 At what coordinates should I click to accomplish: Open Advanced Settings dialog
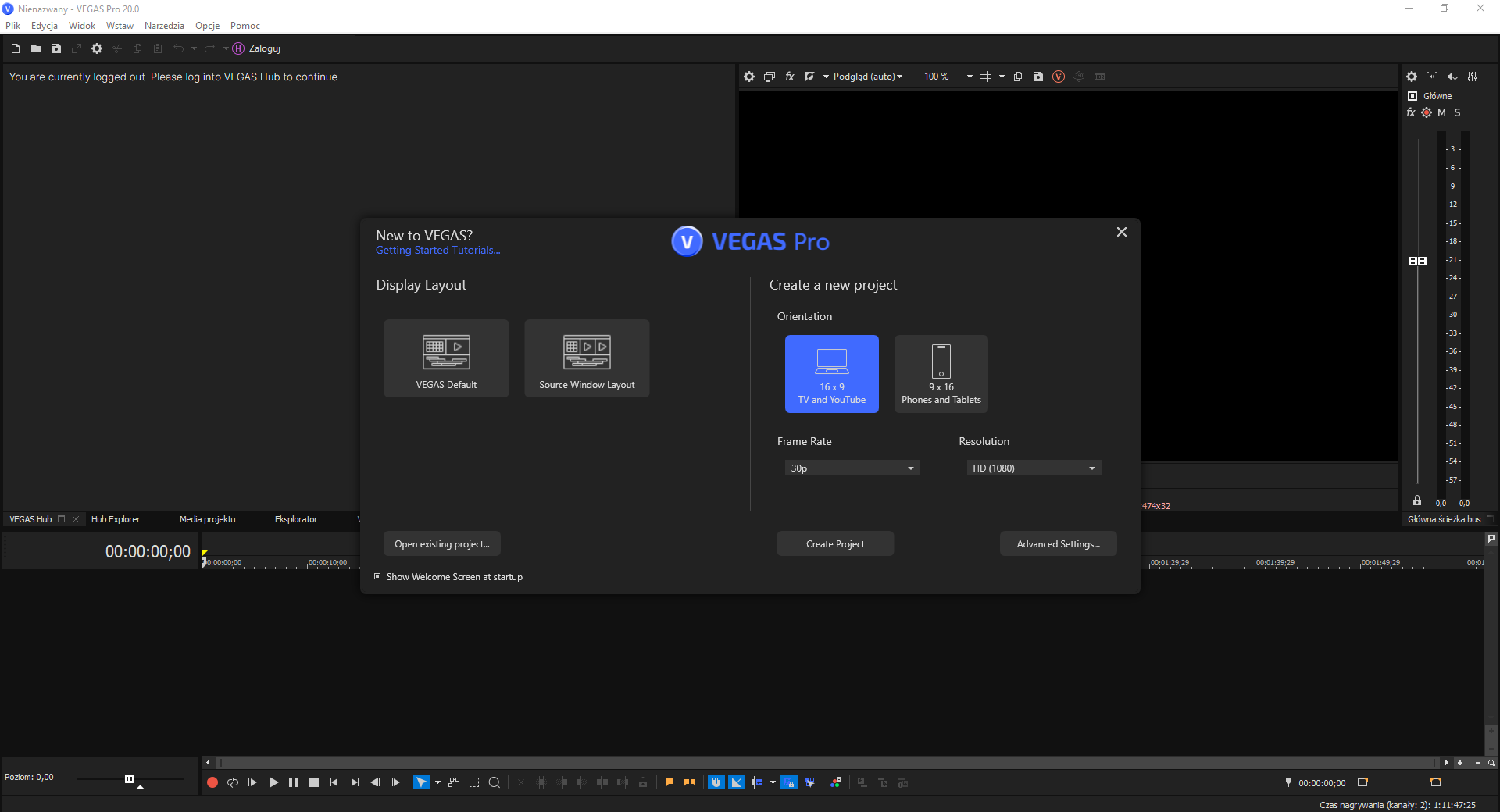(x=1059, y=544)
